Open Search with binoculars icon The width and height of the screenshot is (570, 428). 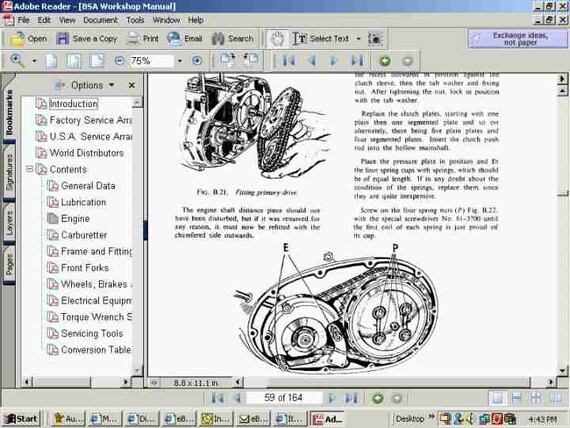(x=232, y=39)
